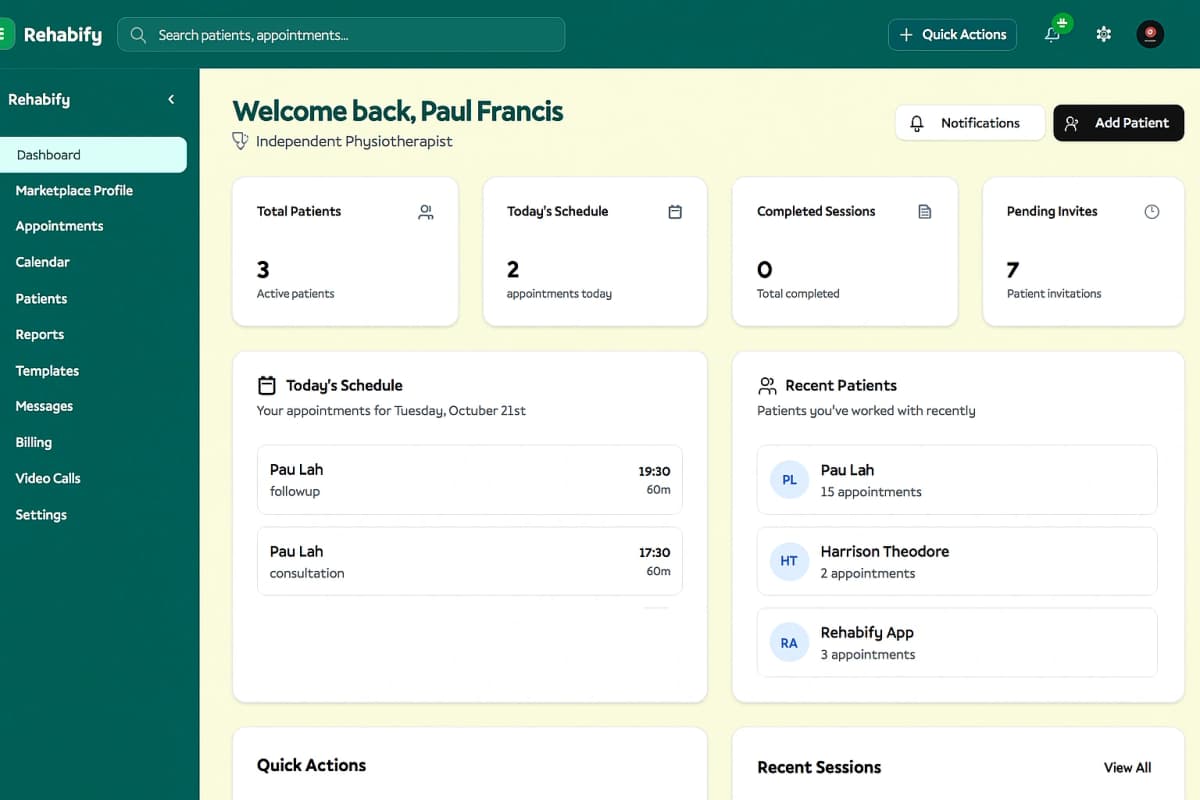1200x800 pixels.
Task: Click the Notifications button
Action: (x=969, y=123)
